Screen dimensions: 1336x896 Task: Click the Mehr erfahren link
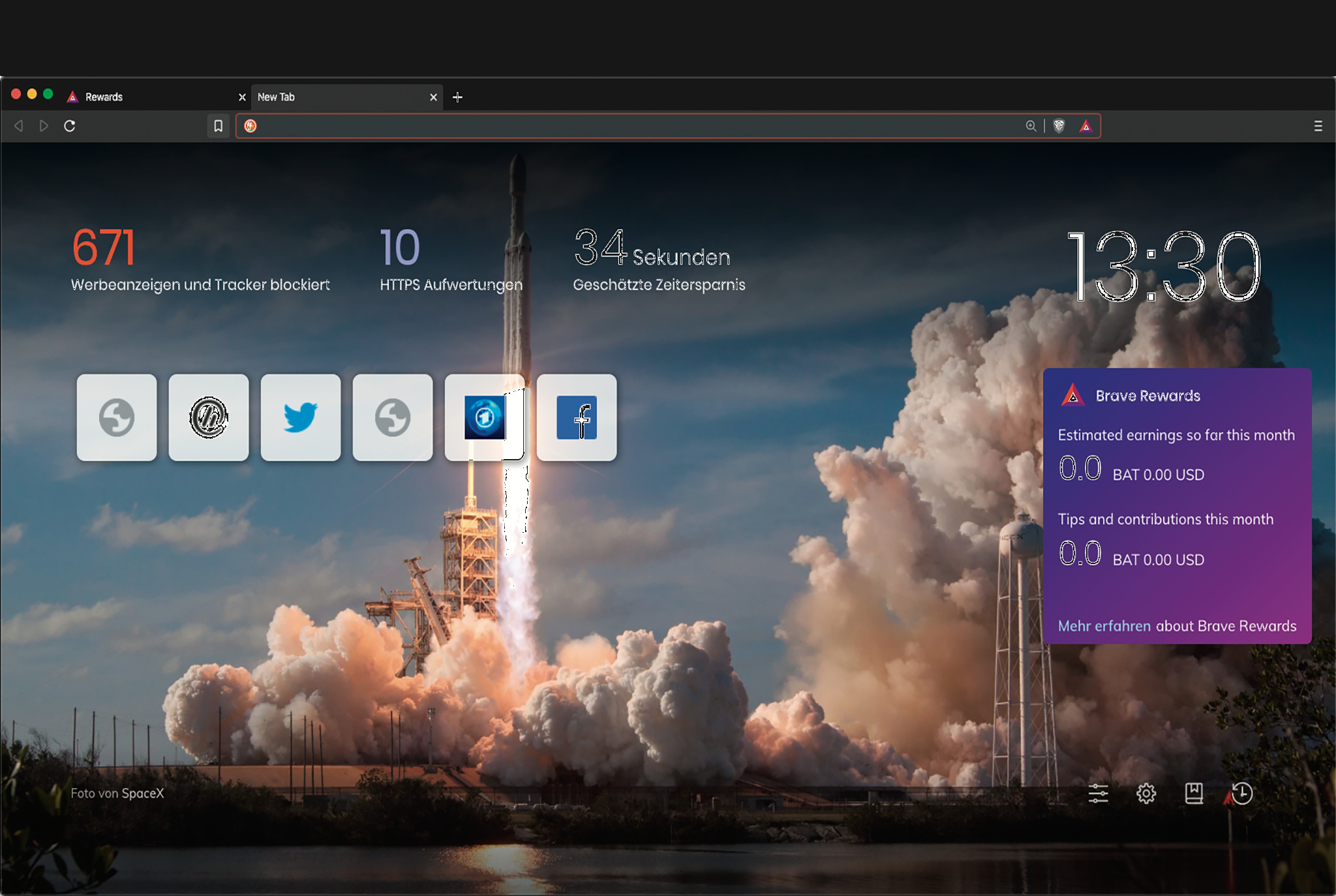(x=1104, y=626)
